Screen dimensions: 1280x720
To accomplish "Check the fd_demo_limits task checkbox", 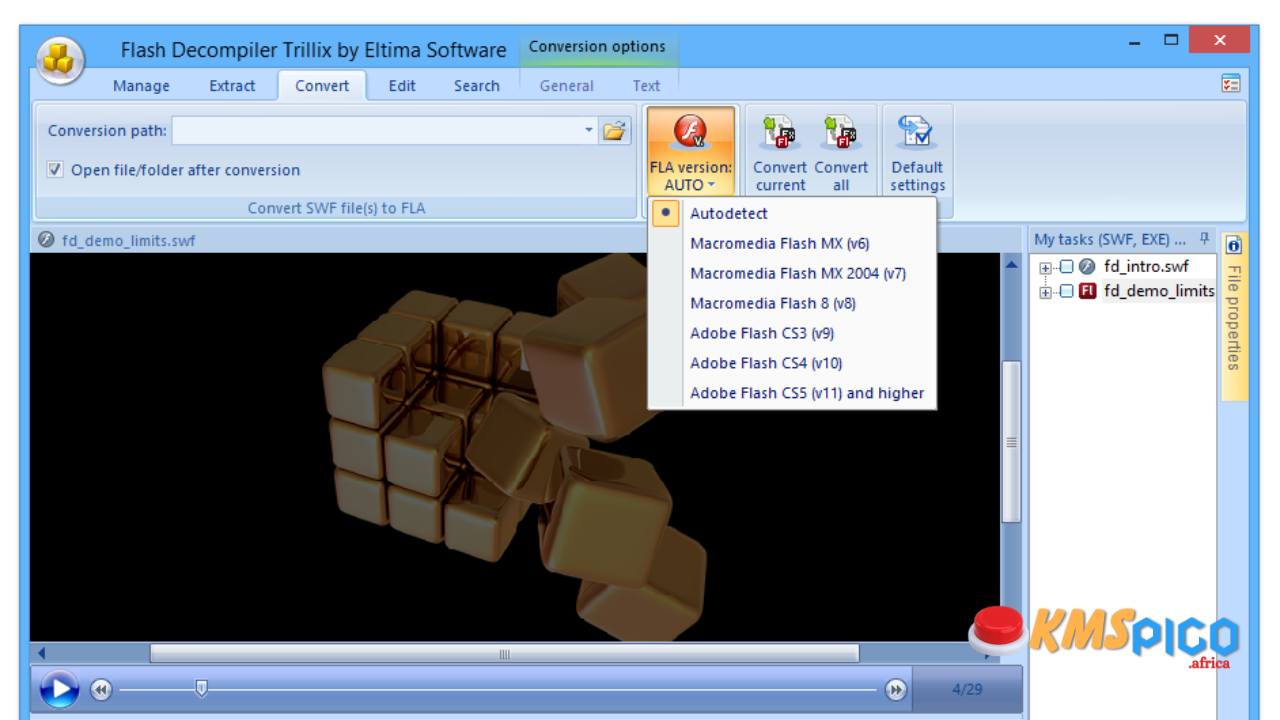I will pos(1066,291).
